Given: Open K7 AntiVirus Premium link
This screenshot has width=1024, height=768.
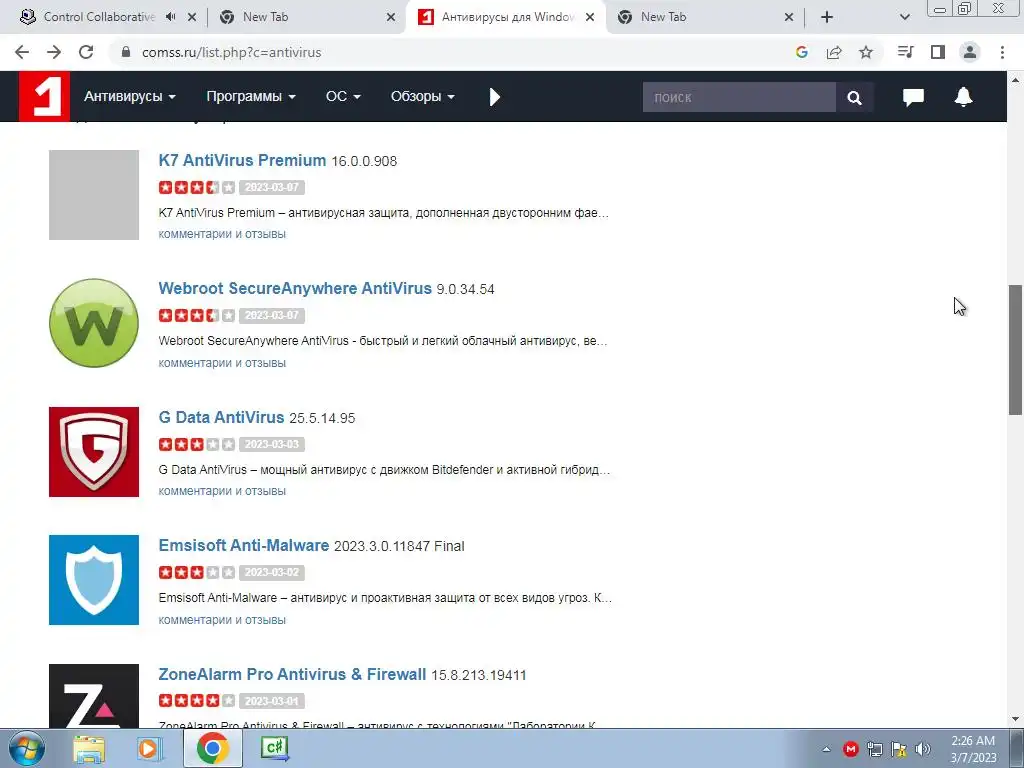Looking at the screenshot, I should coord(242,160).
